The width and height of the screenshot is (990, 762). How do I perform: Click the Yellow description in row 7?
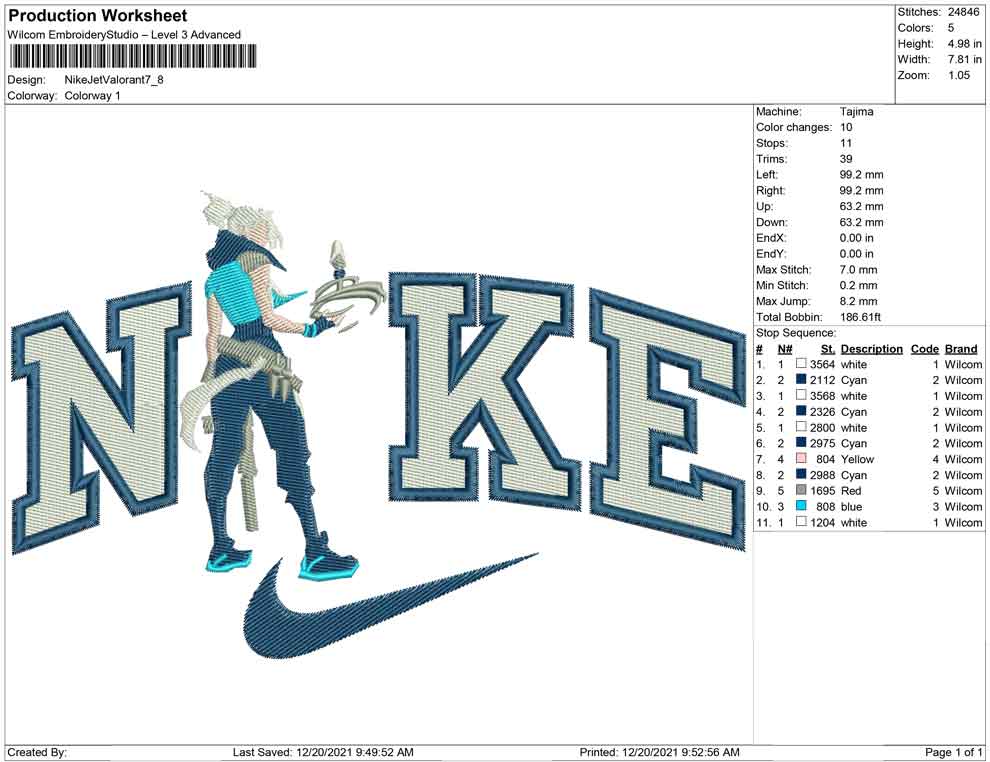pyautogui.click(x=857, y=460)
